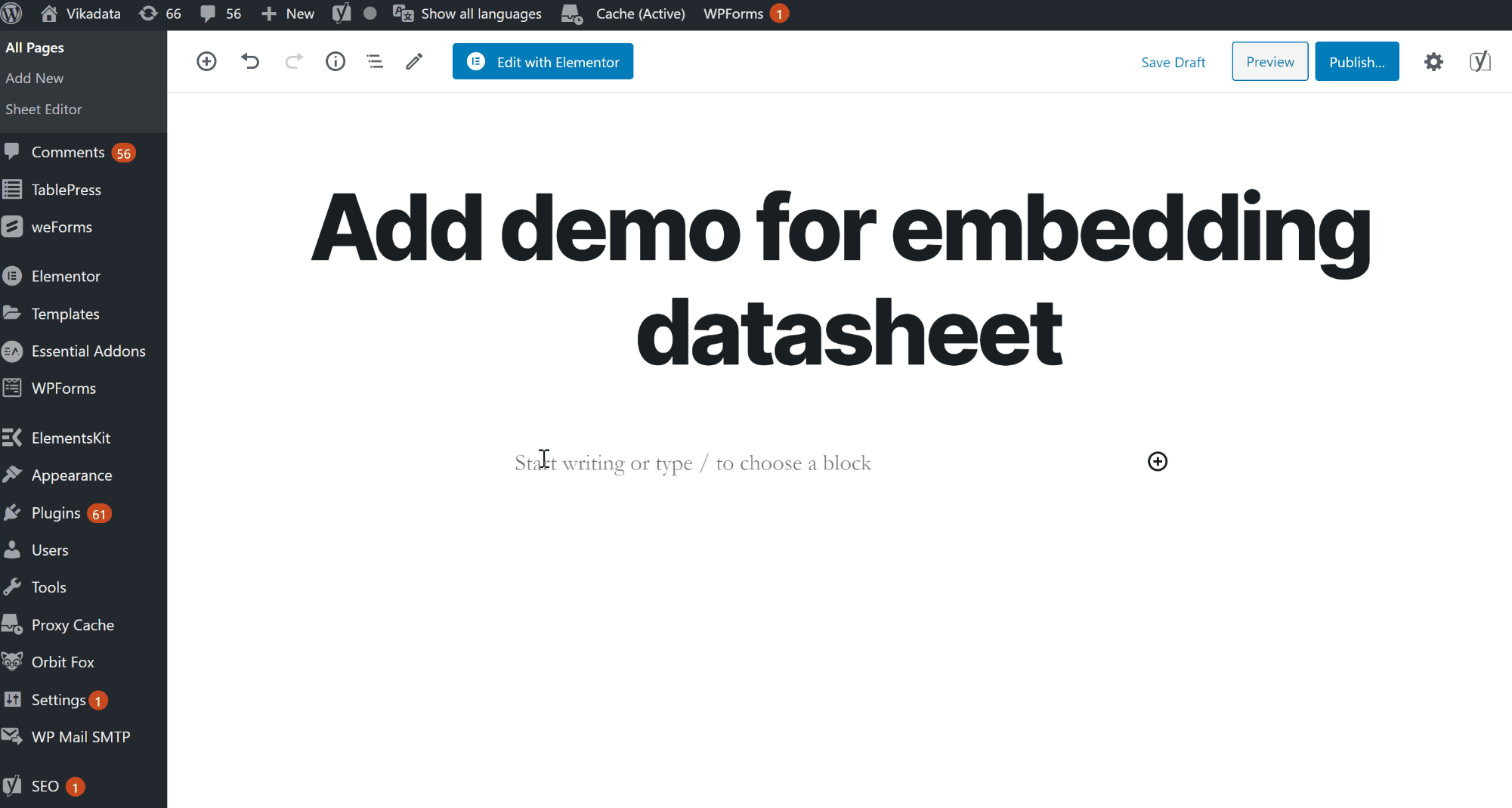Open document details with the info icon
The width and height of the screenshot is (1512, 808).
click(335, 61)
